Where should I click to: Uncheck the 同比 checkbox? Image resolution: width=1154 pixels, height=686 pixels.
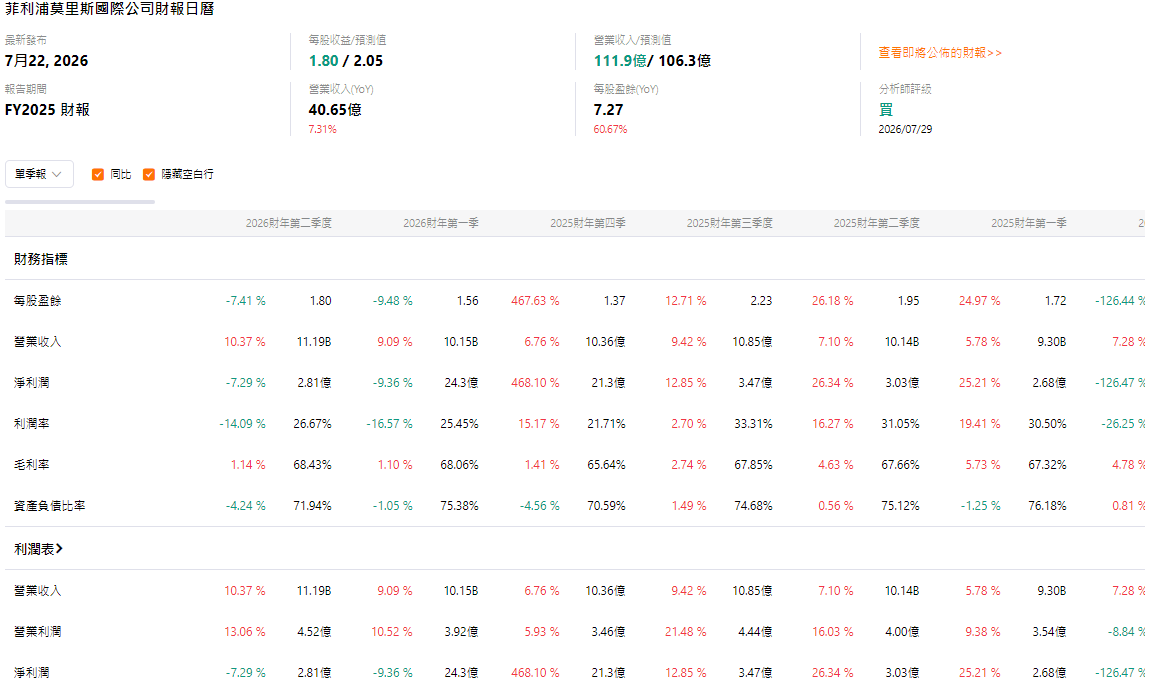[x=98, y=174]
